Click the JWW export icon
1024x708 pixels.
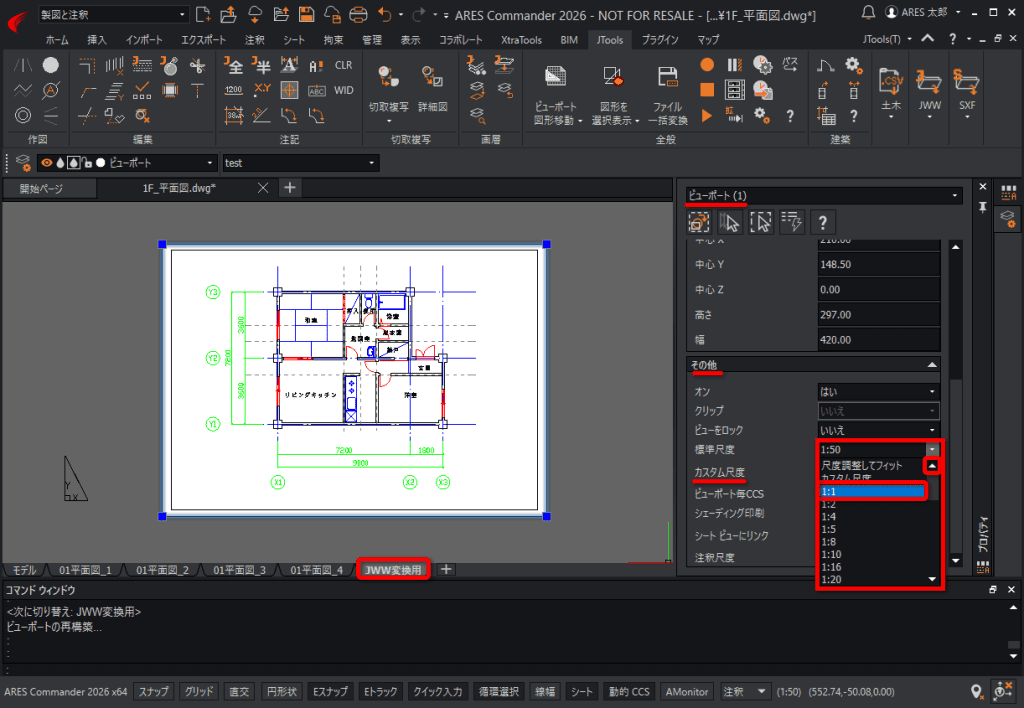click(930, 81)
